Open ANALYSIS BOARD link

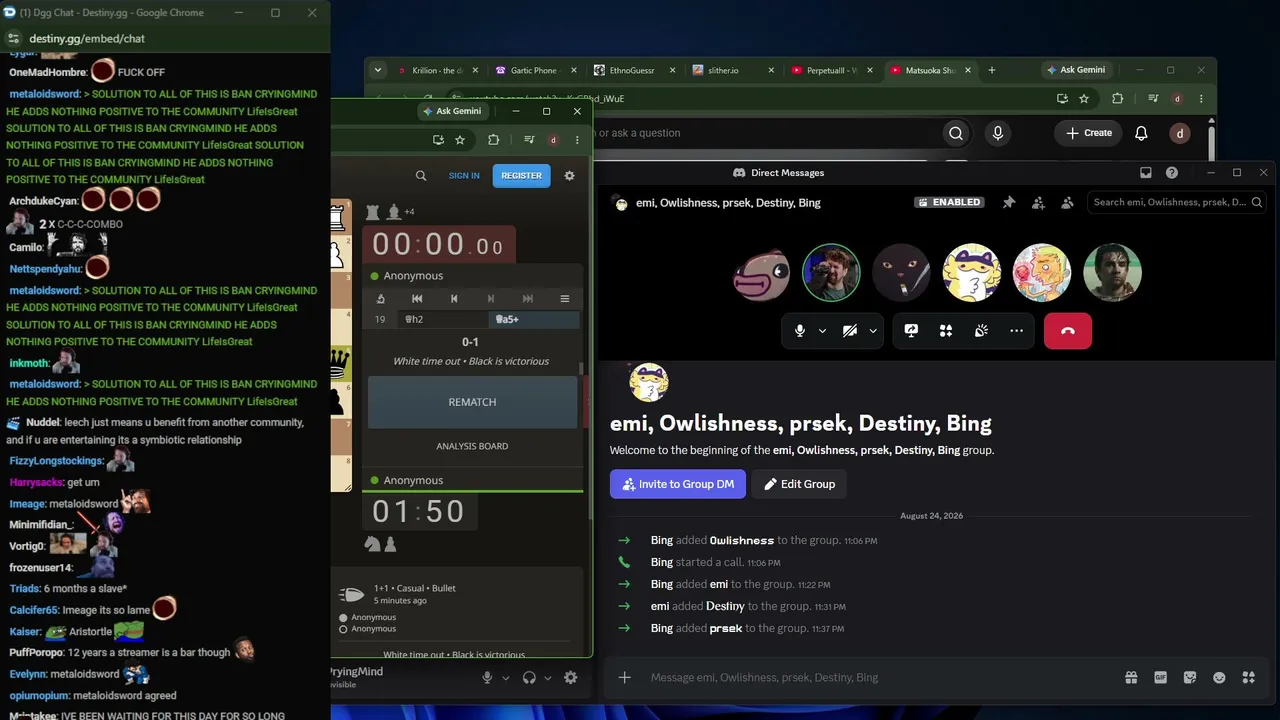point(472,446)
